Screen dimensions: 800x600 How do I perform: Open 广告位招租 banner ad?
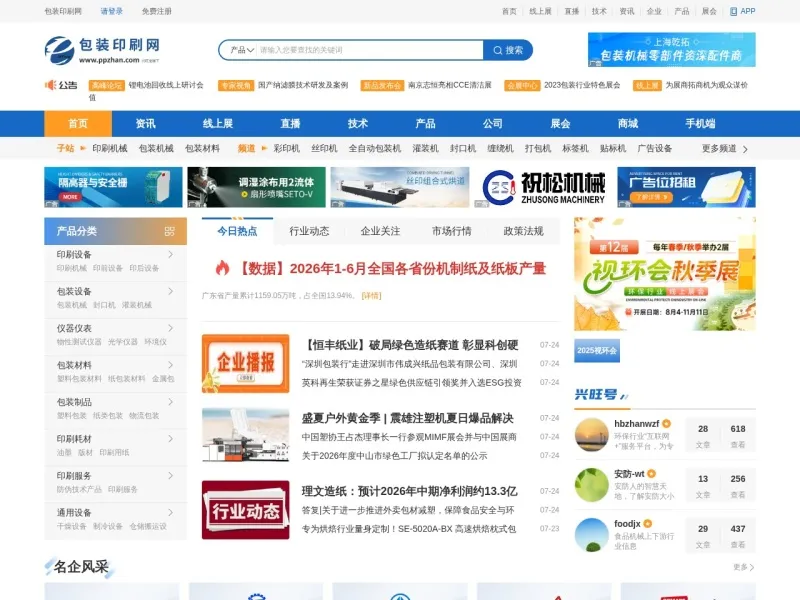coord(686,187)
